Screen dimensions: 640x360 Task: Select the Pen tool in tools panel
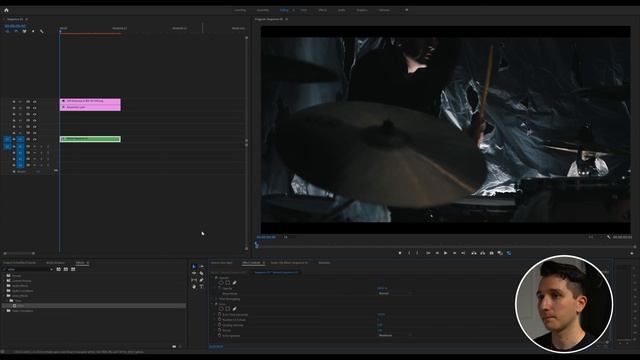pos(201,280)
